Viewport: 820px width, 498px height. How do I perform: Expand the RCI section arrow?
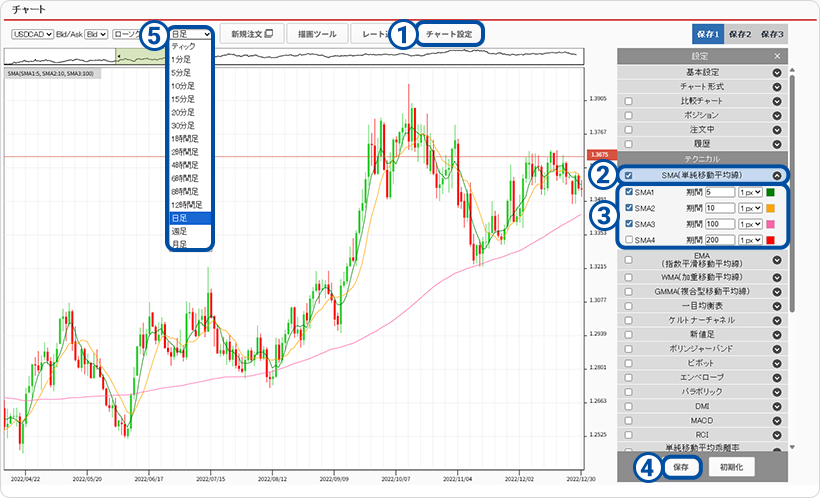point(777,435)
